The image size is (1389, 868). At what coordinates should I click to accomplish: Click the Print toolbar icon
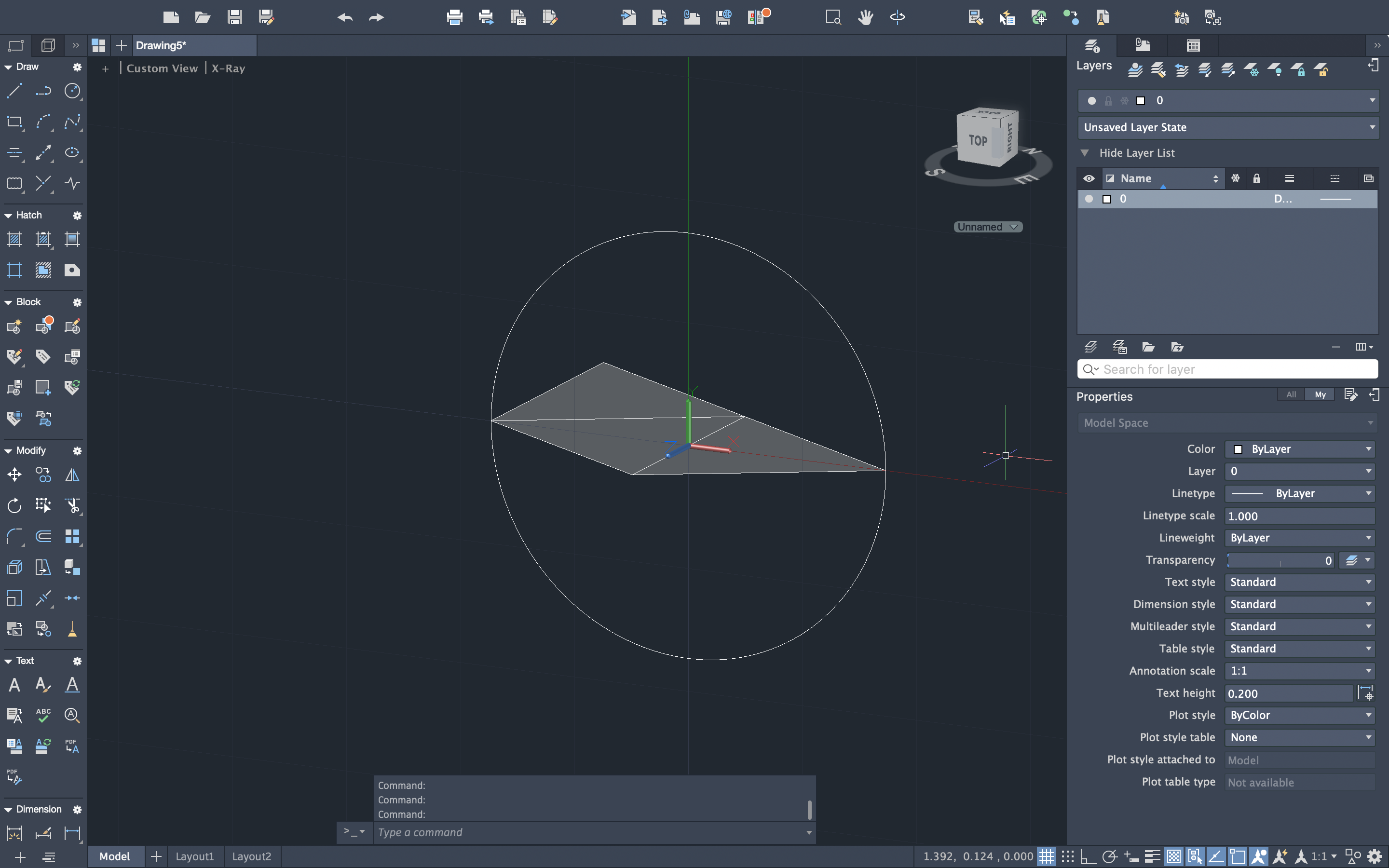point(455,17)
